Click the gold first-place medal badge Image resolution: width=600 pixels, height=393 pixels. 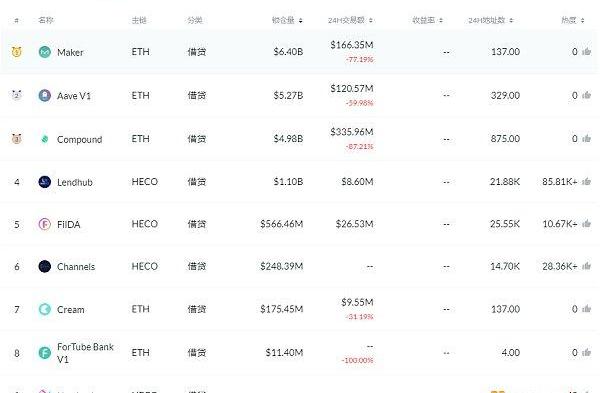16,52
